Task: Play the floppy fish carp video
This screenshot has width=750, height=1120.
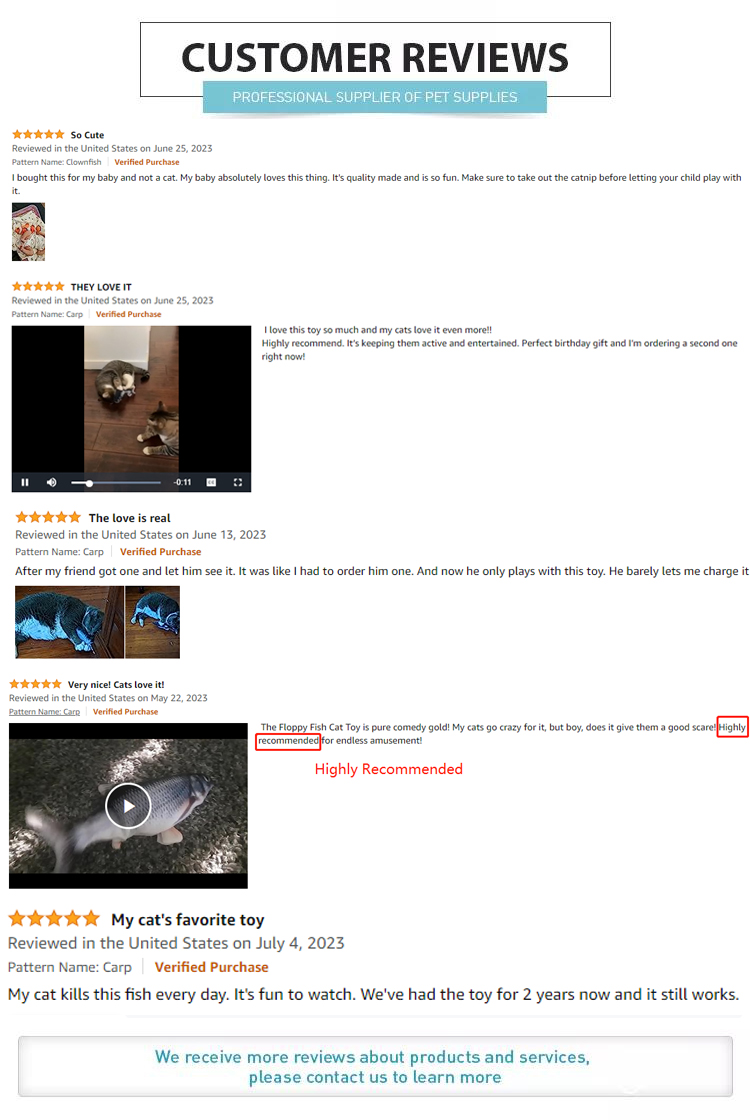Action: coord(129,806)
